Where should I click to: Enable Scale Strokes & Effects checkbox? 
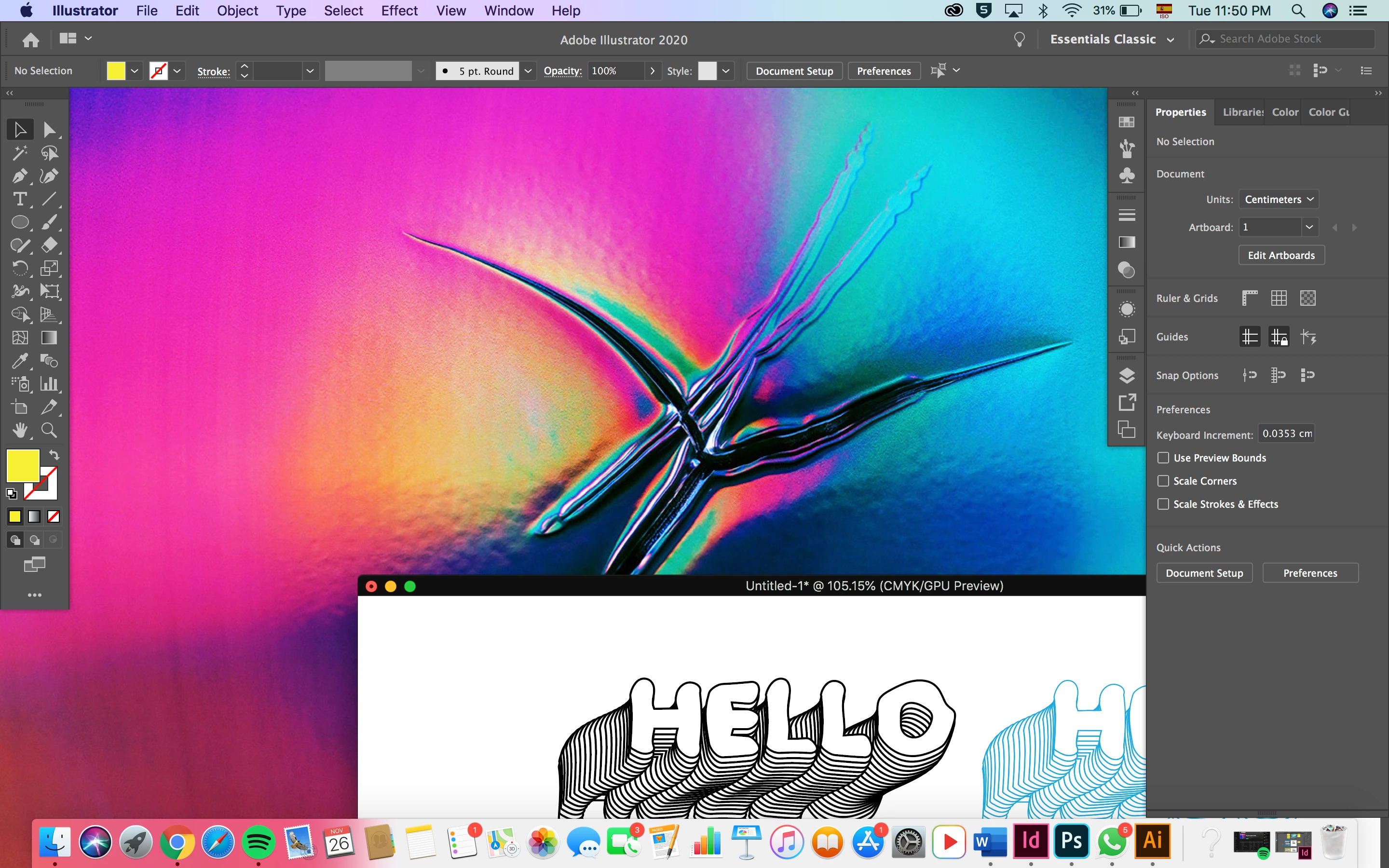(1163, 504)
